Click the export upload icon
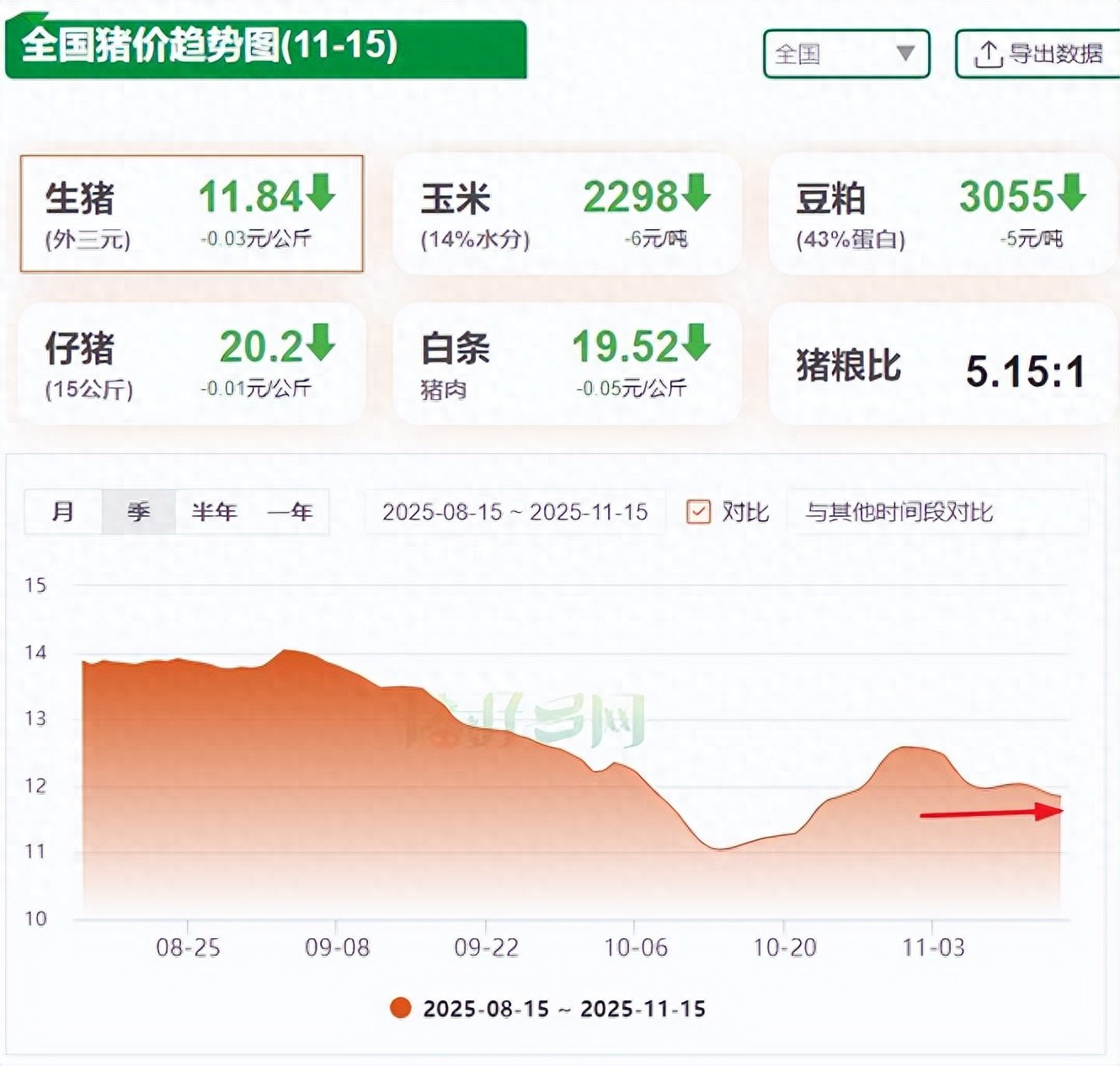The height and width of the screenshot is (1066, 1120). click(988, 54)
